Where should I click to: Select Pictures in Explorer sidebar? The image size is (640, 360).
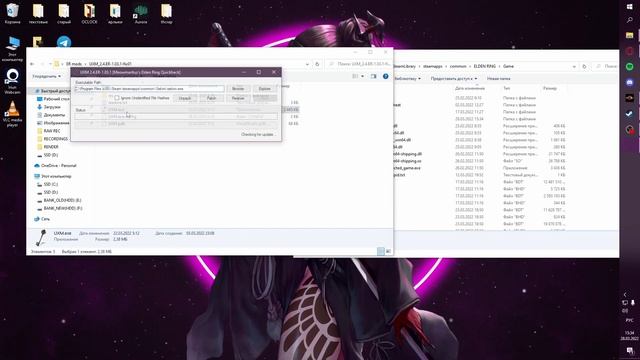tap(53, 123)
